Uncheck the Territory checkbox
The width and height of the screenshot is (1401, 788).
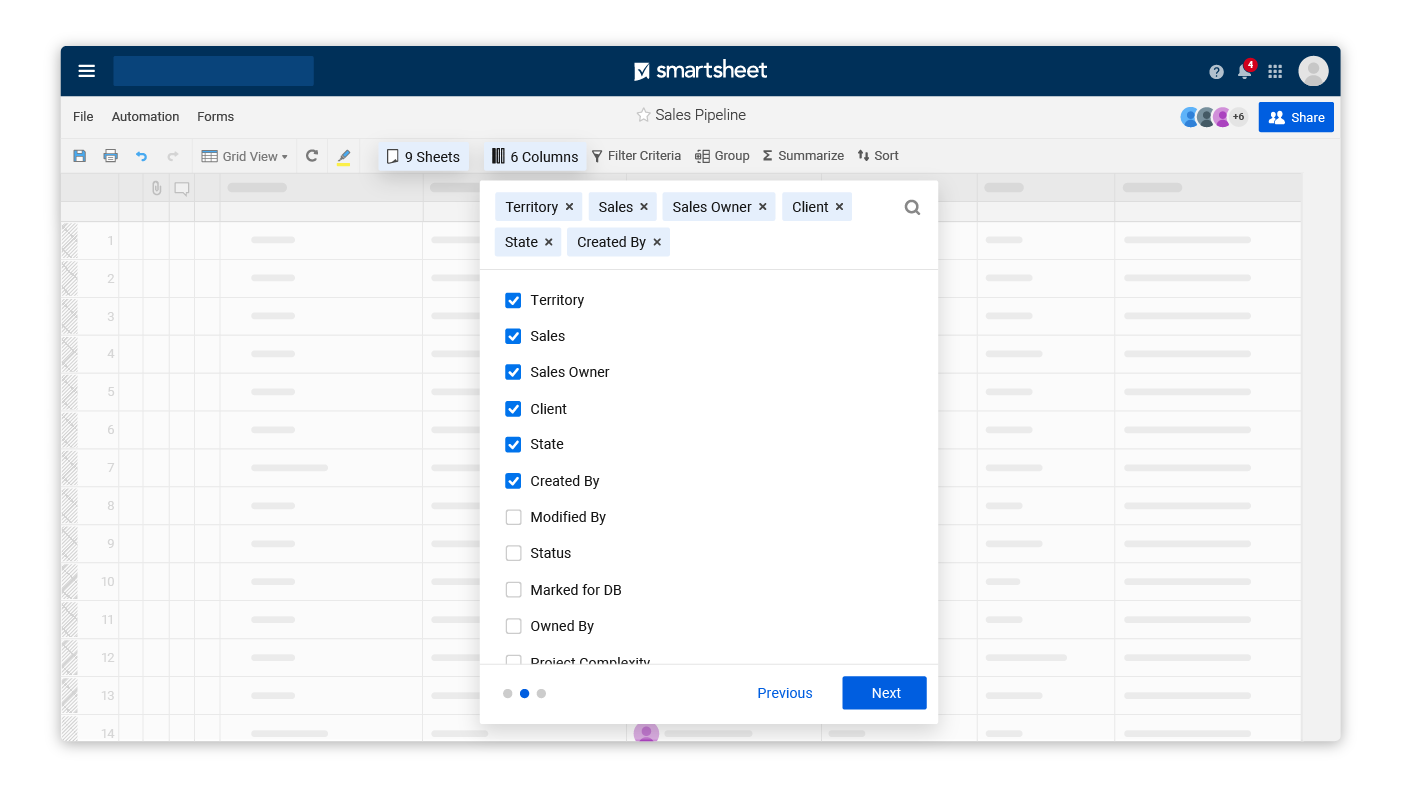coord(513,300)
